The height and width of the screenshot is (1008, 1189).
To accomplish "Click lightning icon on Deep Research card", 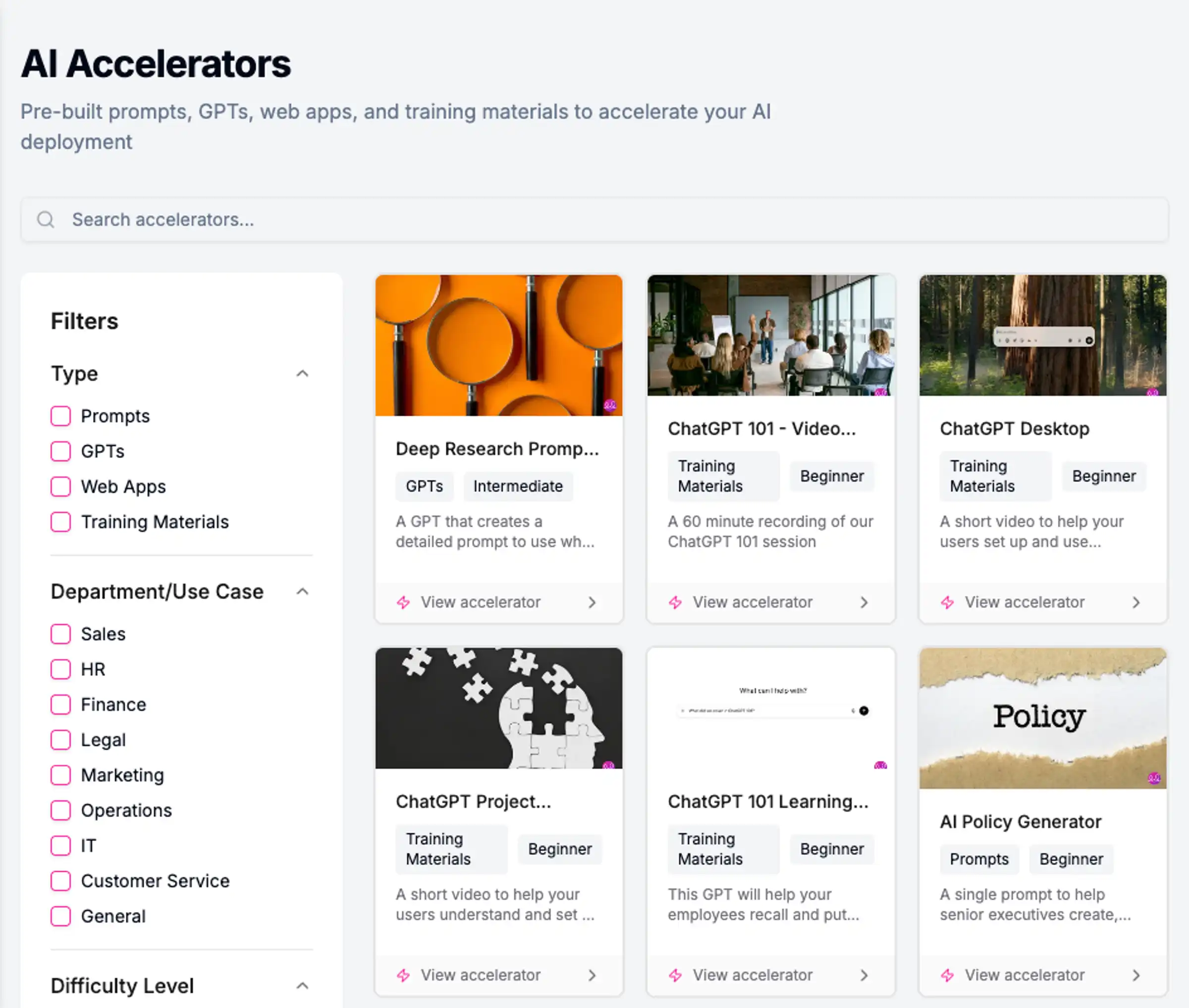I will click(404, 602).
